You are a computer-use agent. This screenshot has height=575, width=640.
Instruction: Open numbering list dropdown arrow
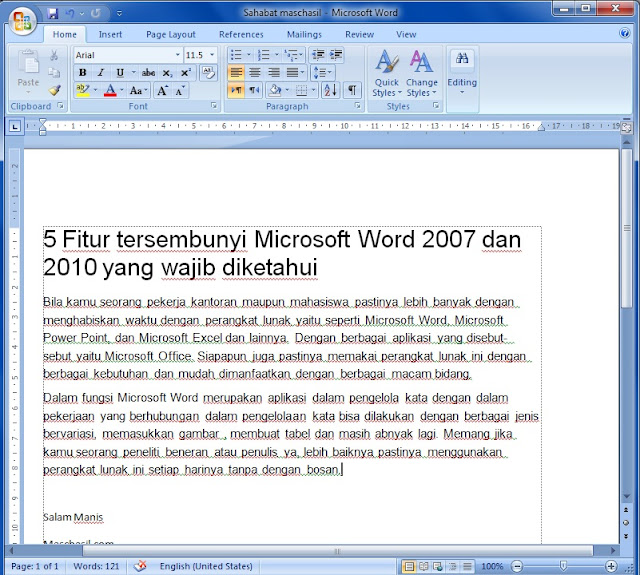tap(277, 55)
